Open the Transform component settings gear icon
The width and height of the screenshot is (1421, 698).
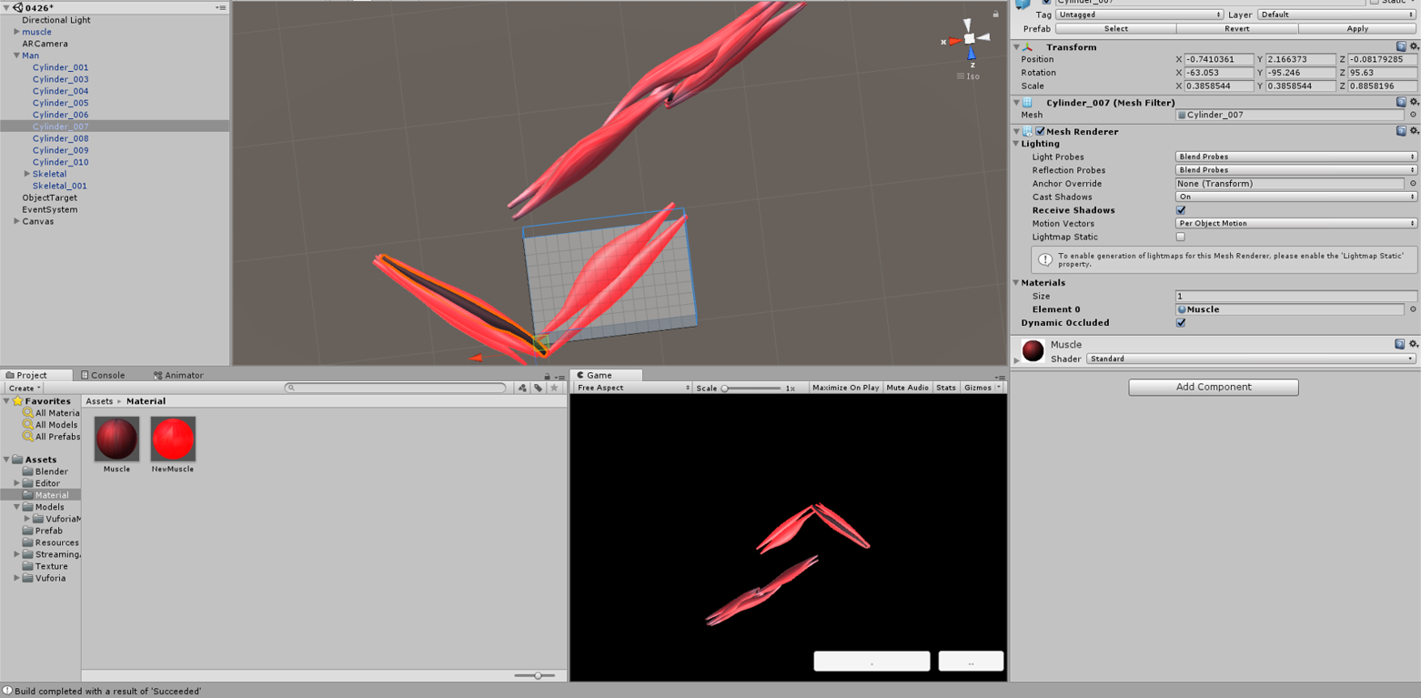(x=1414, y=47)
